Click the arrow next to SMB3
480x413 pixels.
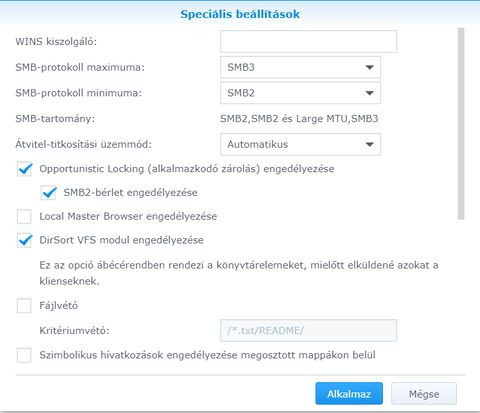pyautogui.click(x=369, y=67)
